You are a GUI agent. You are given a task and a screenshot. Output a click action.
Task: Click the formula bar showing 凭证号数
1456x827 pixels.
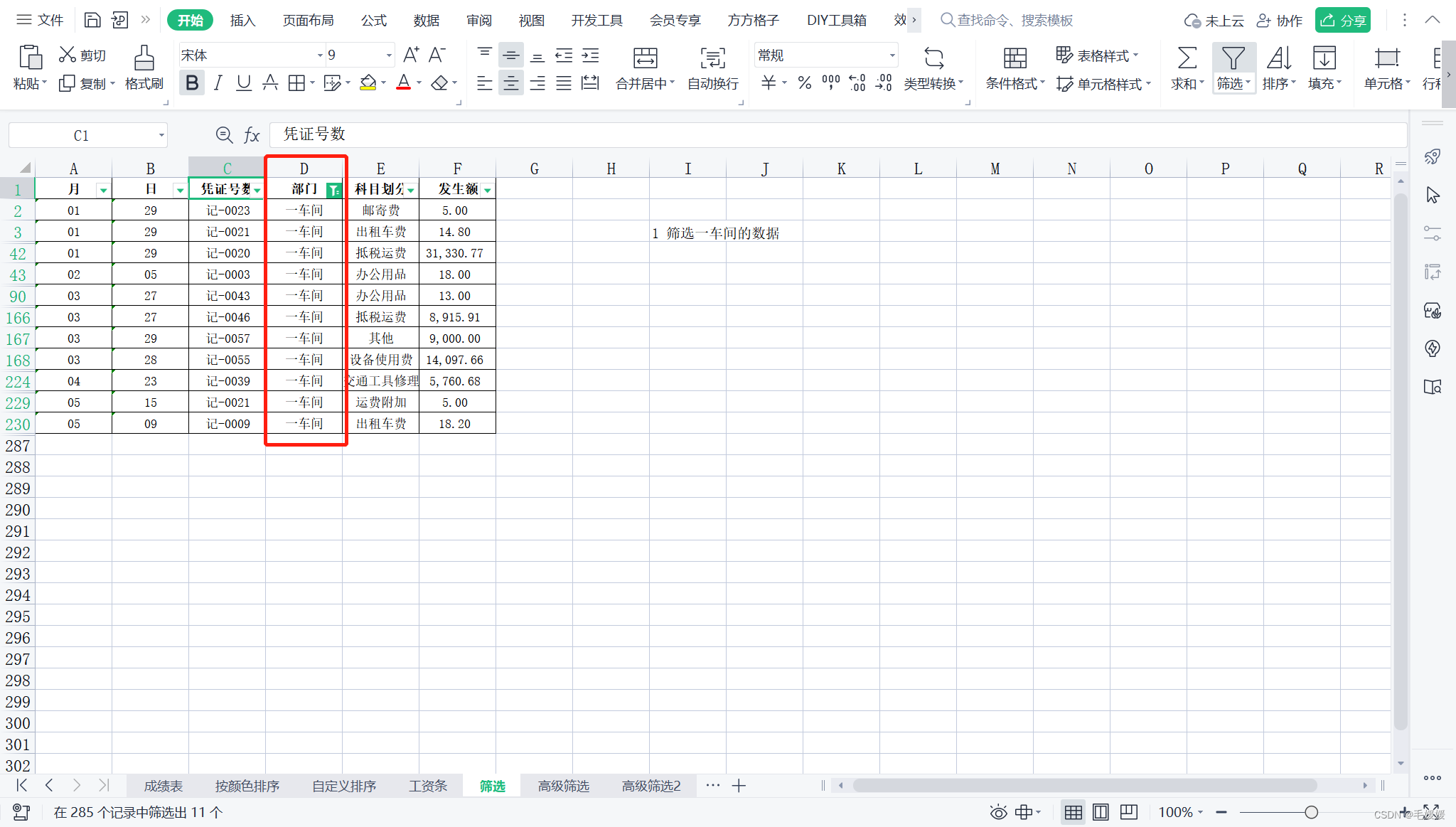pyautogui.click(x=839, y=134)
